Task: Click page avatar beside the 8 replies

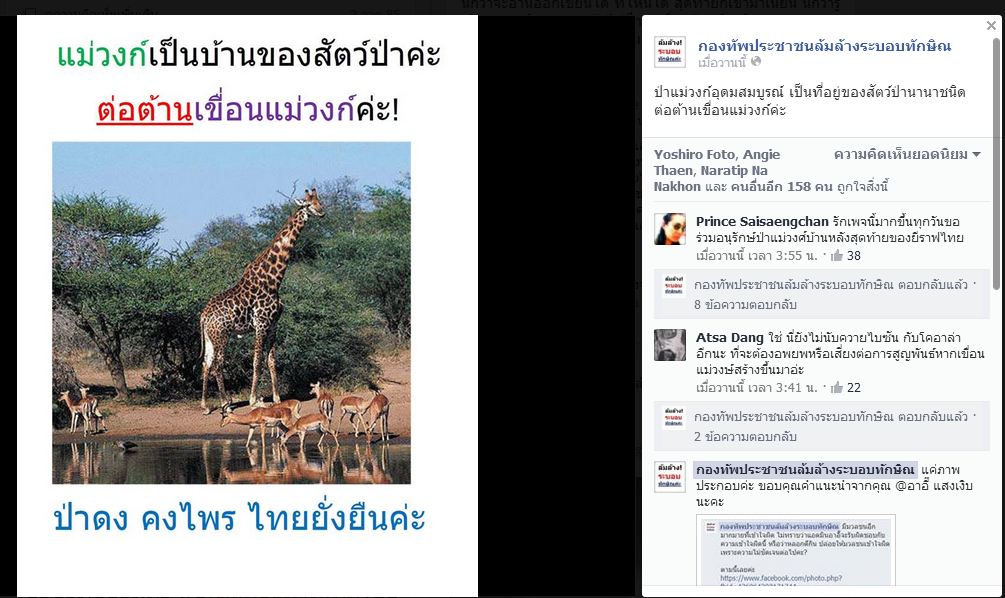Action: tap(674, 286)
